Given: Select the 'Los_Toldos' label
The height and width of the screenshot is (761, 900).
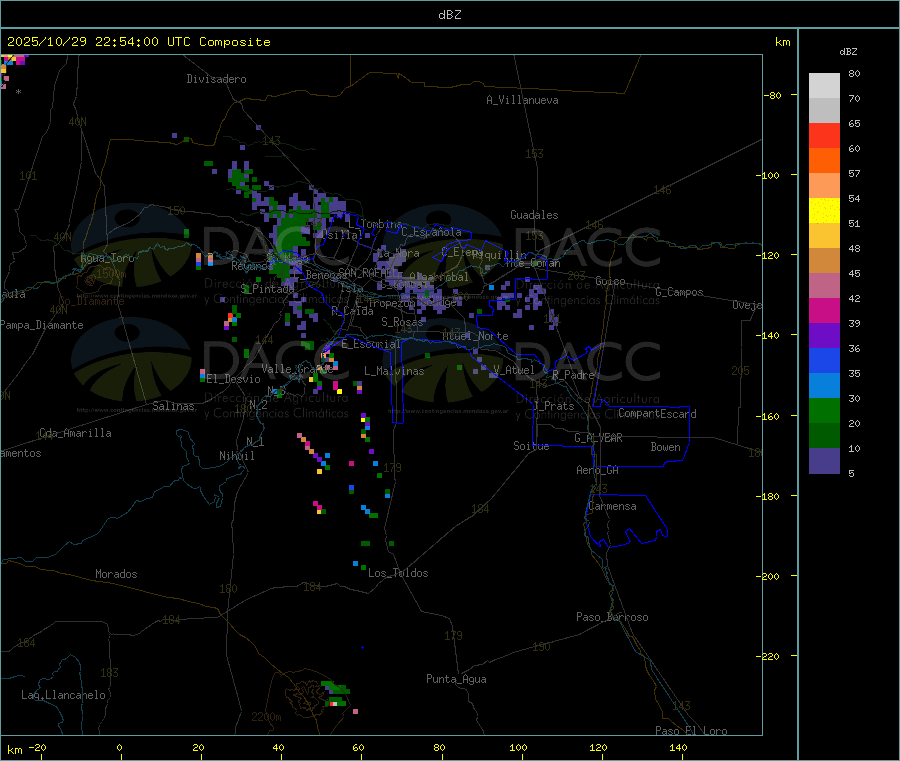Looking at the screenshot, I should click(398, 573).
